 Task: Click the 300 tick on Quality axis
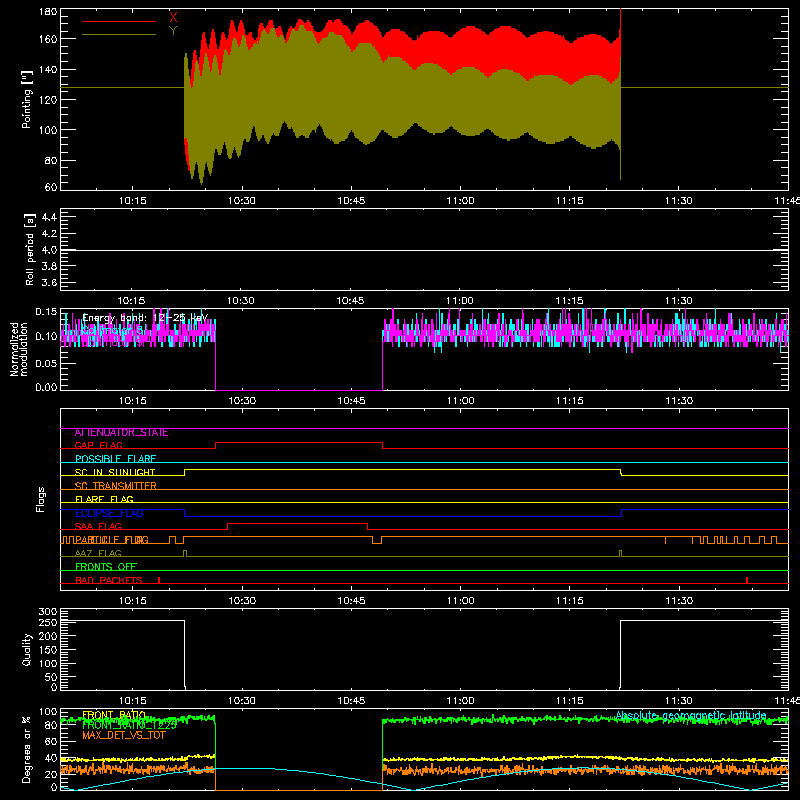[x=48, y=612]
